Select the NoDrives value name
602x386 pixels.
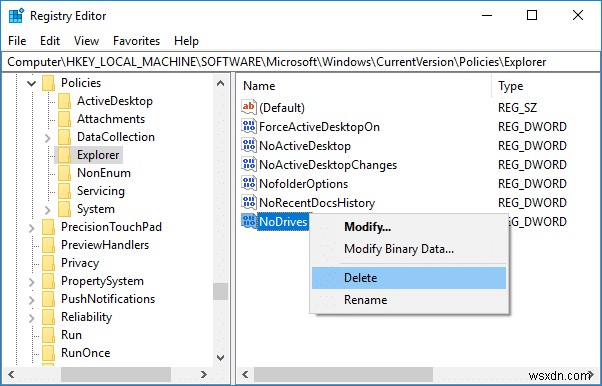point(283,222)
